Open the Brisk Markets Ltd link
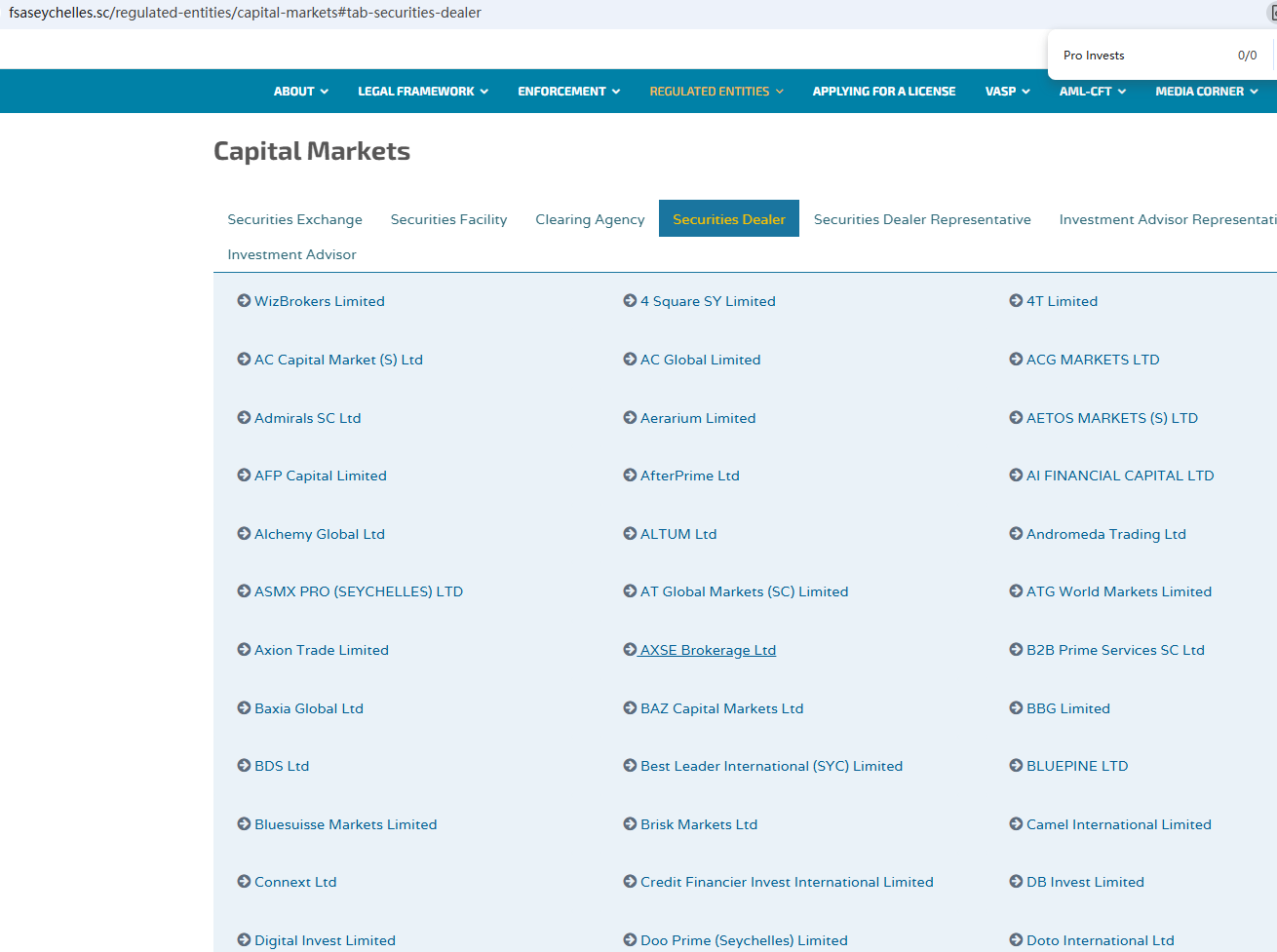This screenshot has width=1277, height=952. tap(699, 824)
